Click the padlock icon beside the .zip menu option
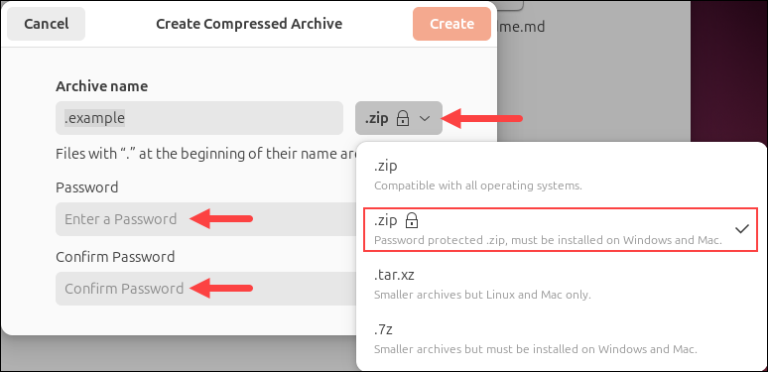768x372 pixels. point(412,221)
